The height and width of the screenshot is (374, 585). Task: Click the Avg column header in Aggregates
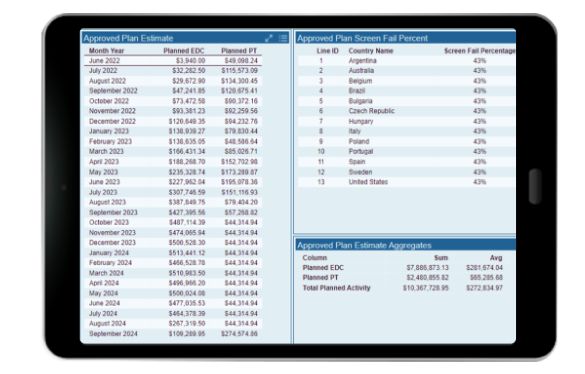click(496, 258)
